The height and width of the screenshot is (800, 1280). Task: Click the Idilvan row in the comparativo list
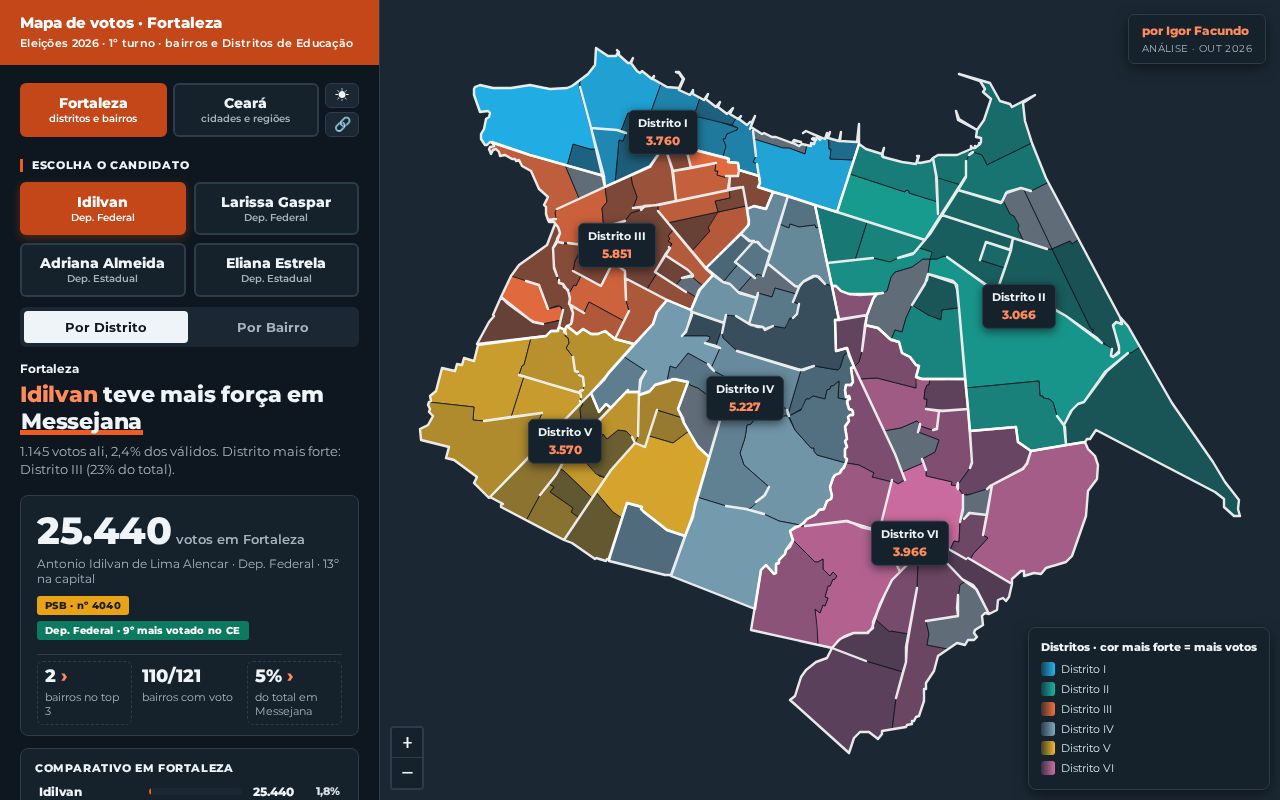point(189,792)
